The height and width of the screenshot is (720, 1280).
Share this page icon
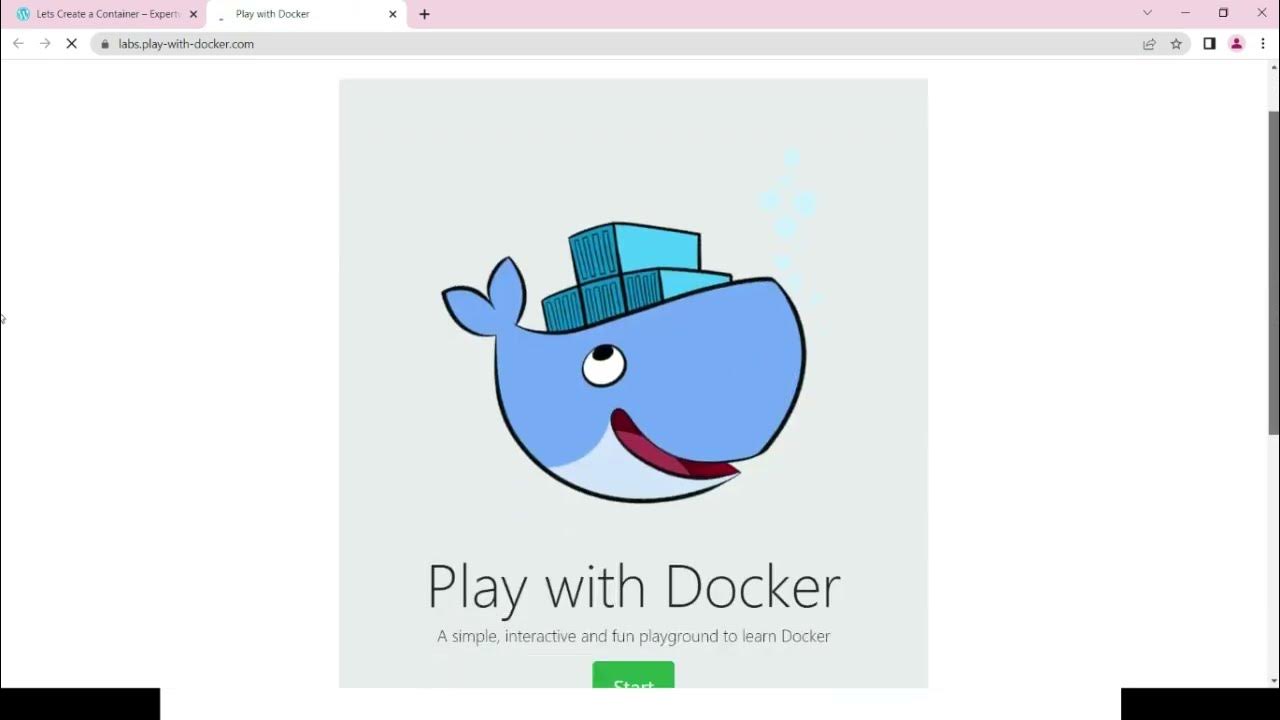[1149, 44]
